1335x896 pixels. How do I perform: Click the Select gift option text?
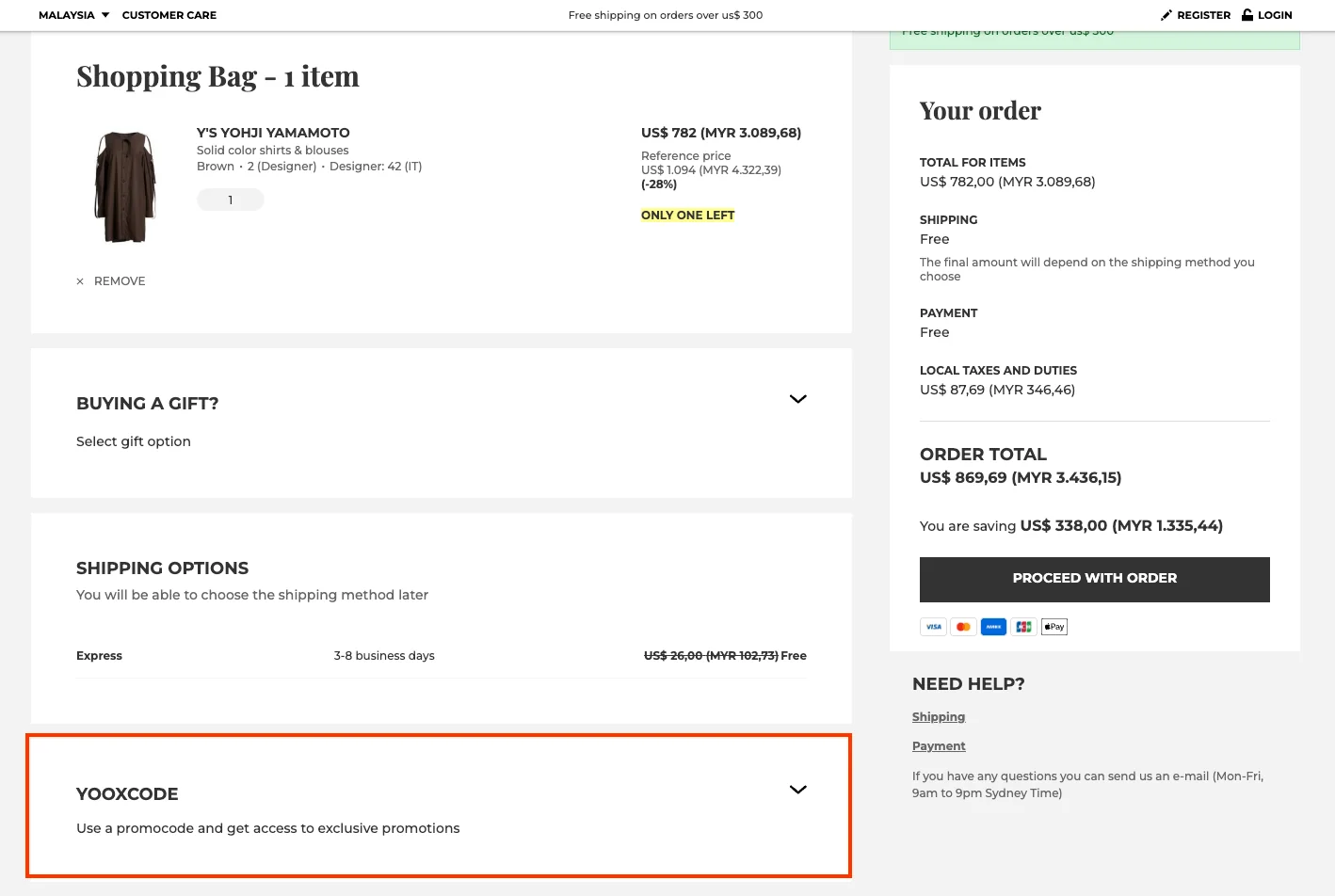tap(134, 441)
